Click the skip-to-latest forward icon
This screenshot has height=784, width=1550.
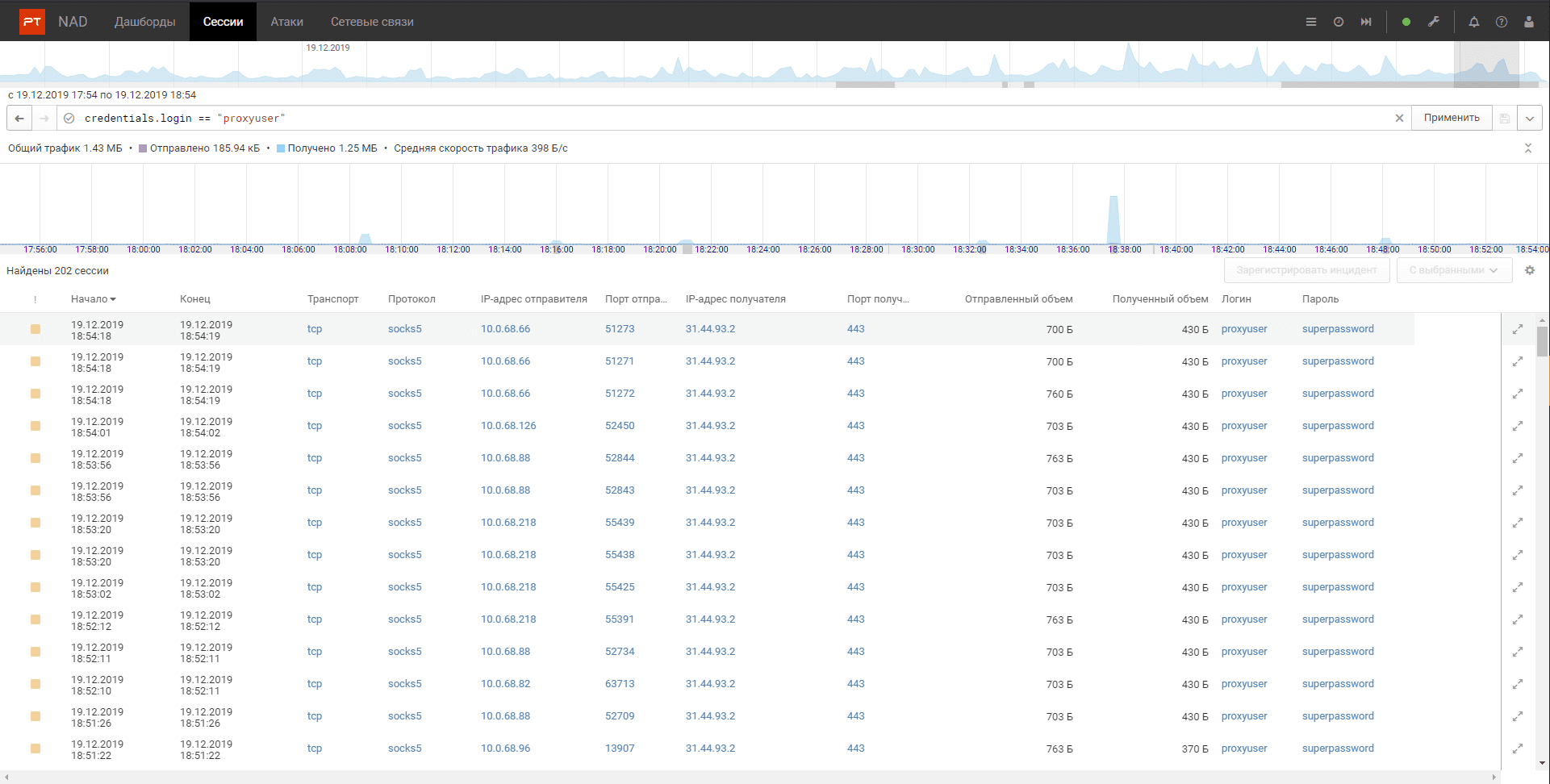(1366, 22)
